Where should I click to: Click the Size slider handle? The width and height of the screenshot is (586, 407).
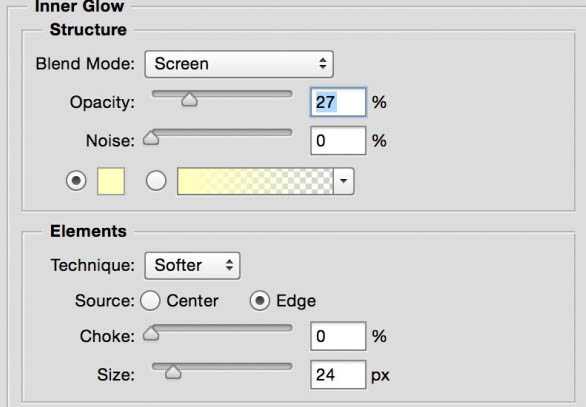click(173, 372)
